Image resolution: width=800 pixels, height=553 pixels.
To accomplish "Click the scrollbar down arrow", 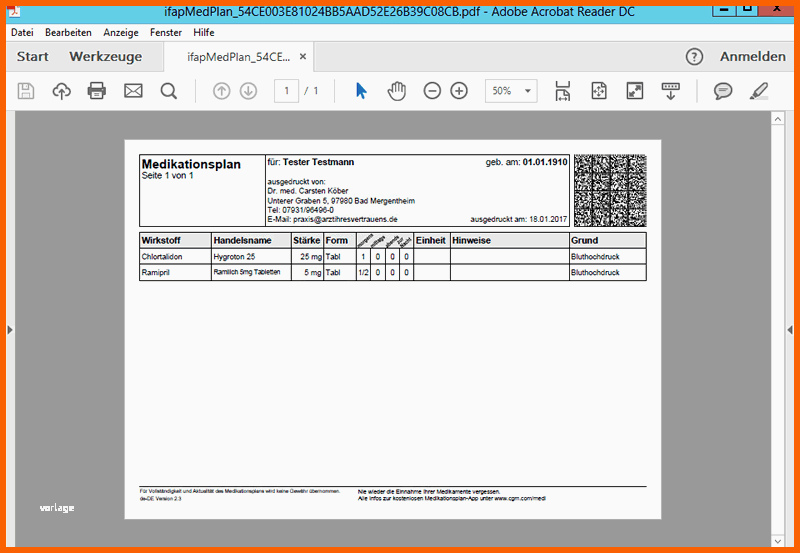I will tap(778, 540).
